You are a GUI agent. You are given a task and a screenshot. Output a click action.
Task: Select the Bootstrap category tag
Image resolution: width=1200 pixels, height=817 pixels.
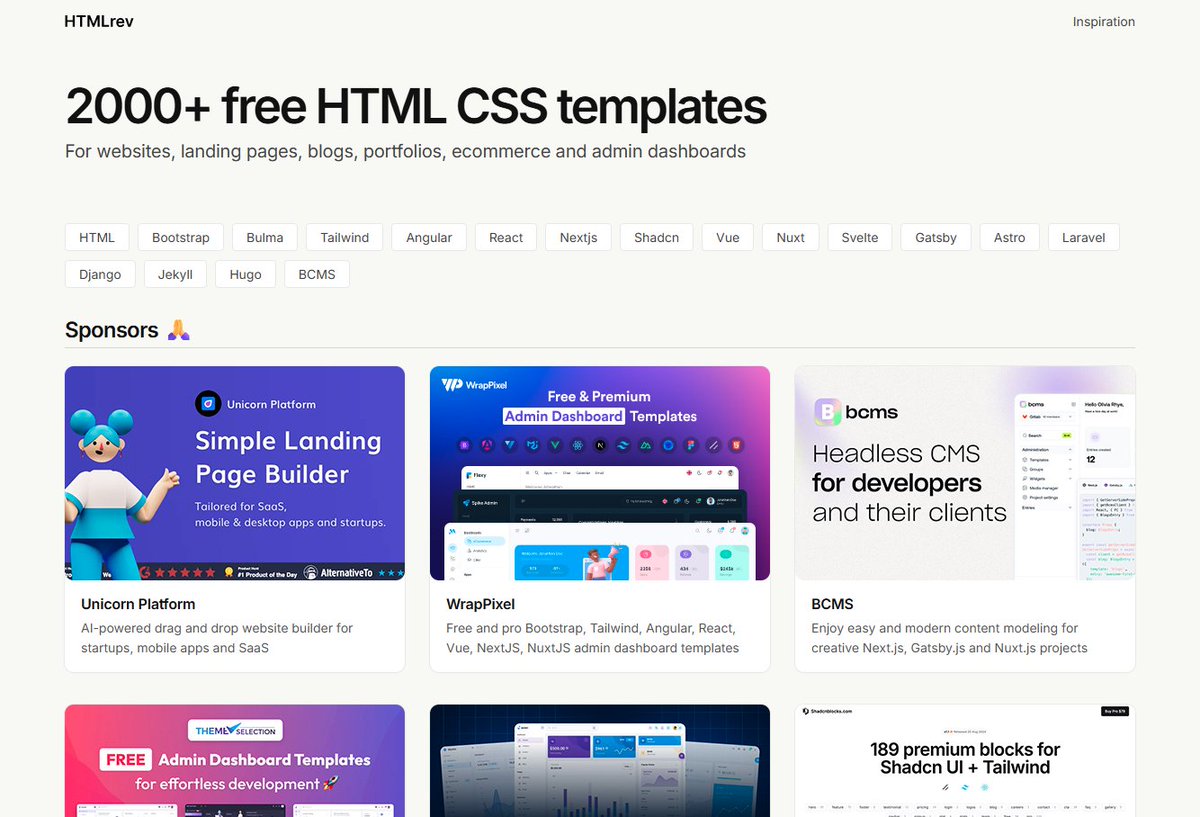pos(181,237)
